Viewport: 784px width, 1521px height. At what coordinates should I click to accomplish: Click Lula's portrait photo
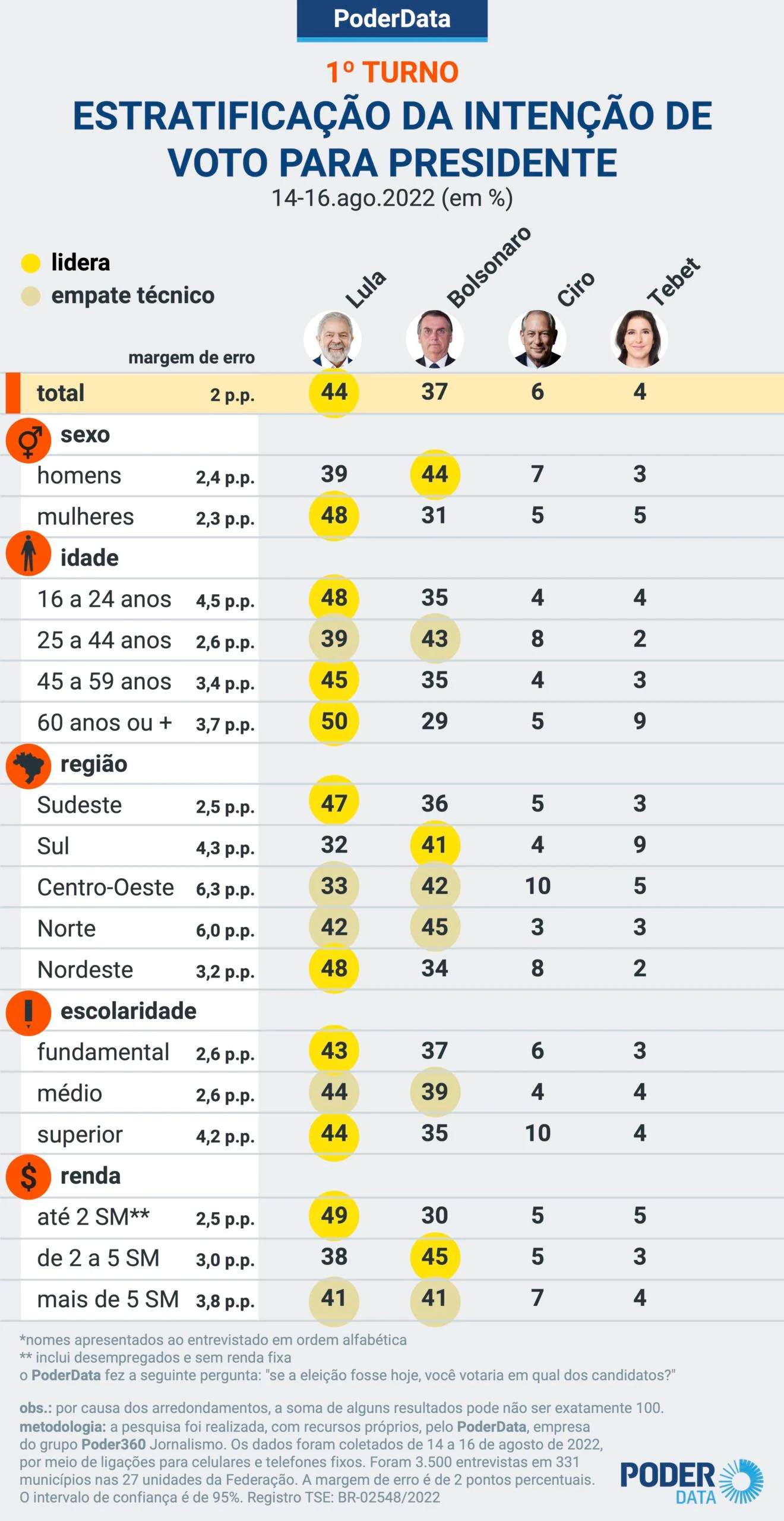click(x=333, y=339)
